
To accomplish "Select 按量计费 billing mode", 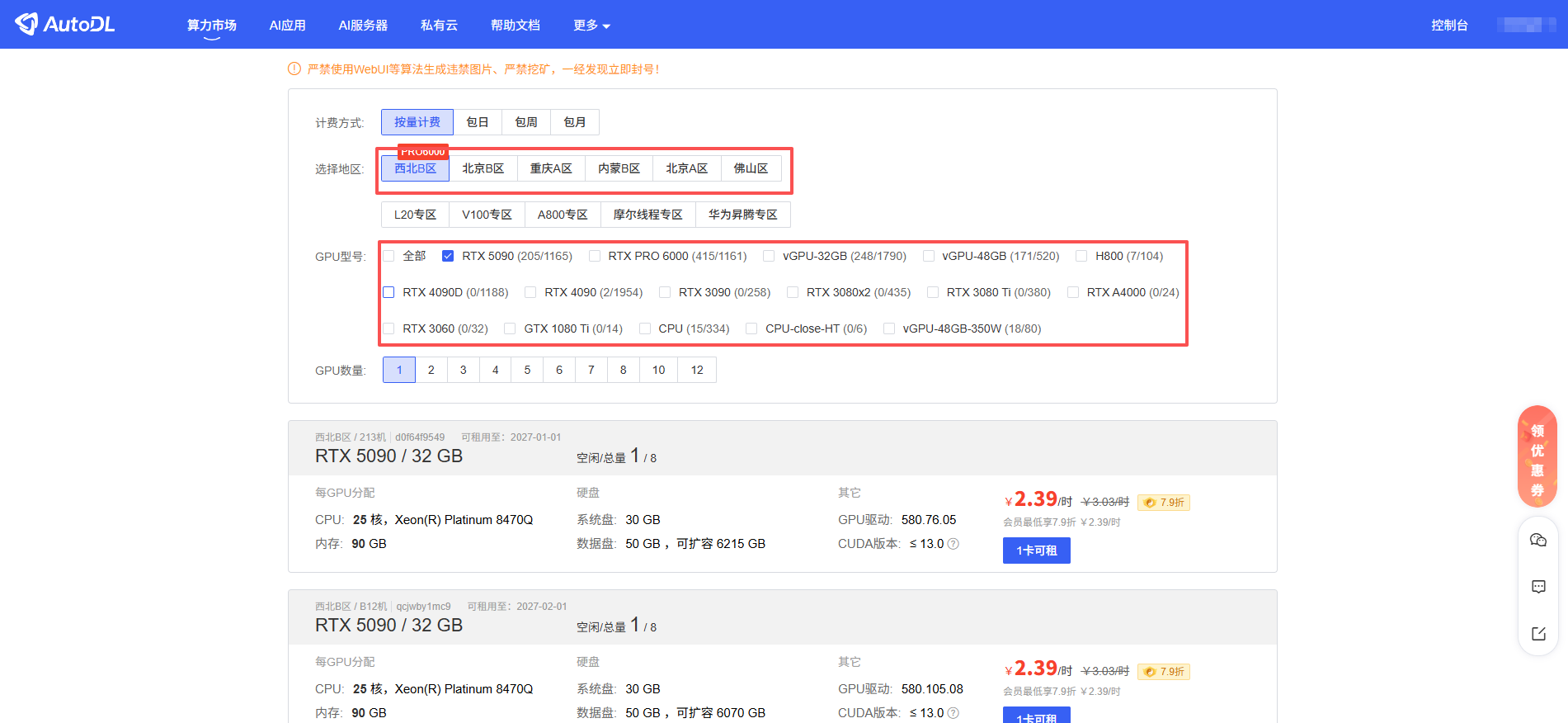I will point(417,122).
